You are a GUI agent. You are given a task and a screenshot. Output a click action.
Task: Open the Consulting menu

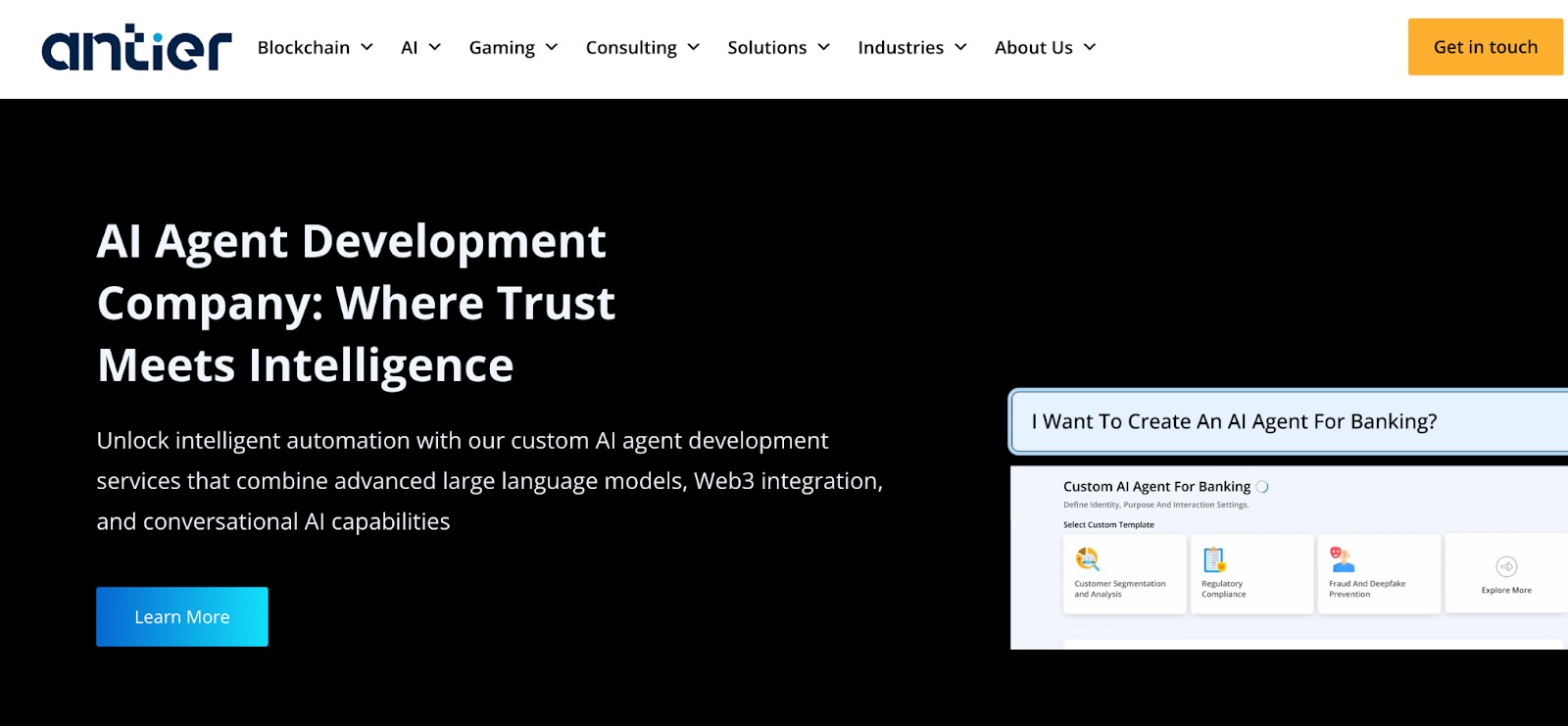pos(631,48)
